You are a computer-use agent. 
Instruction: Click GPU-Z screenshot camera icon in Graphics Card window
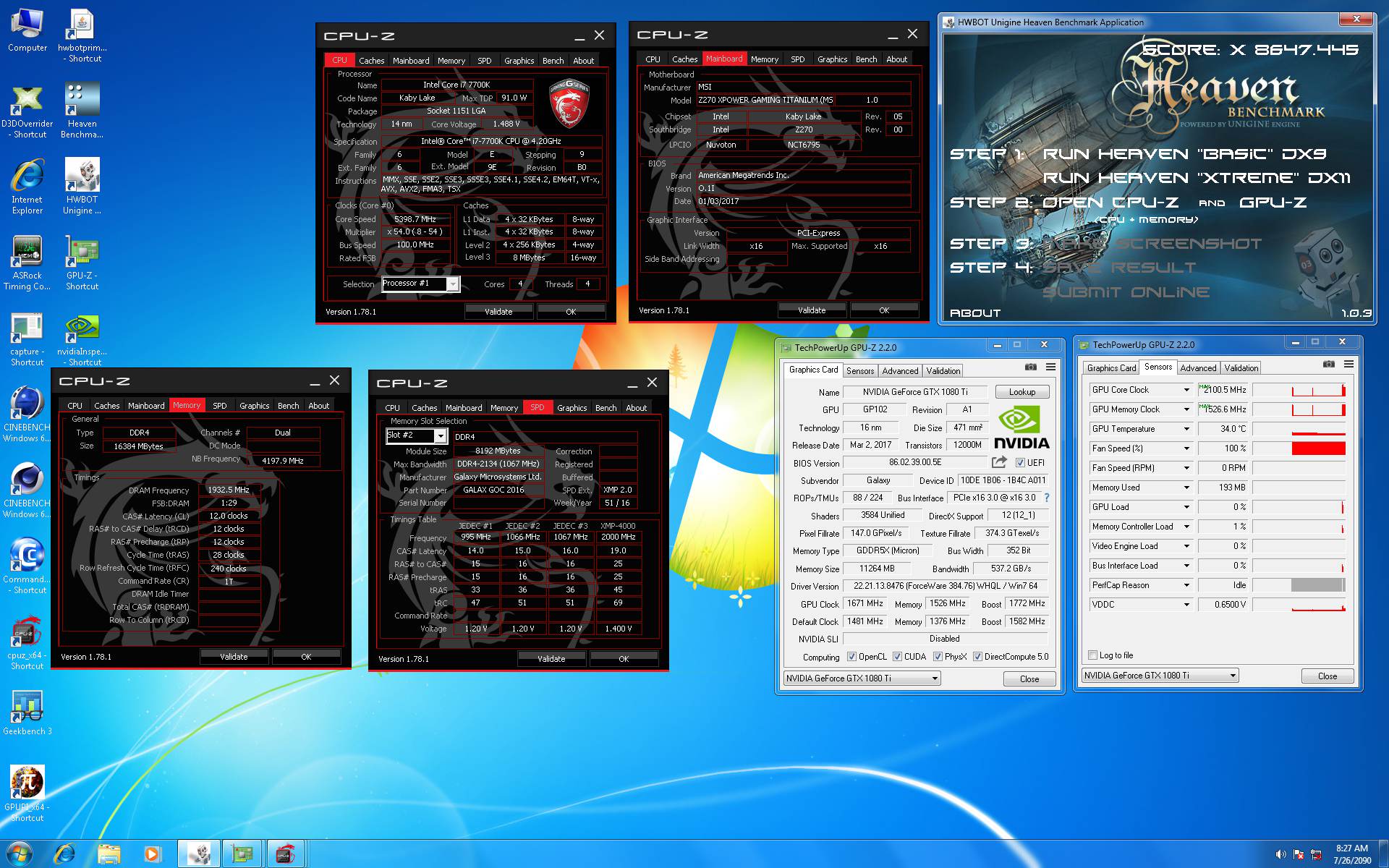pyautogui.click(x=1031, y=367)
